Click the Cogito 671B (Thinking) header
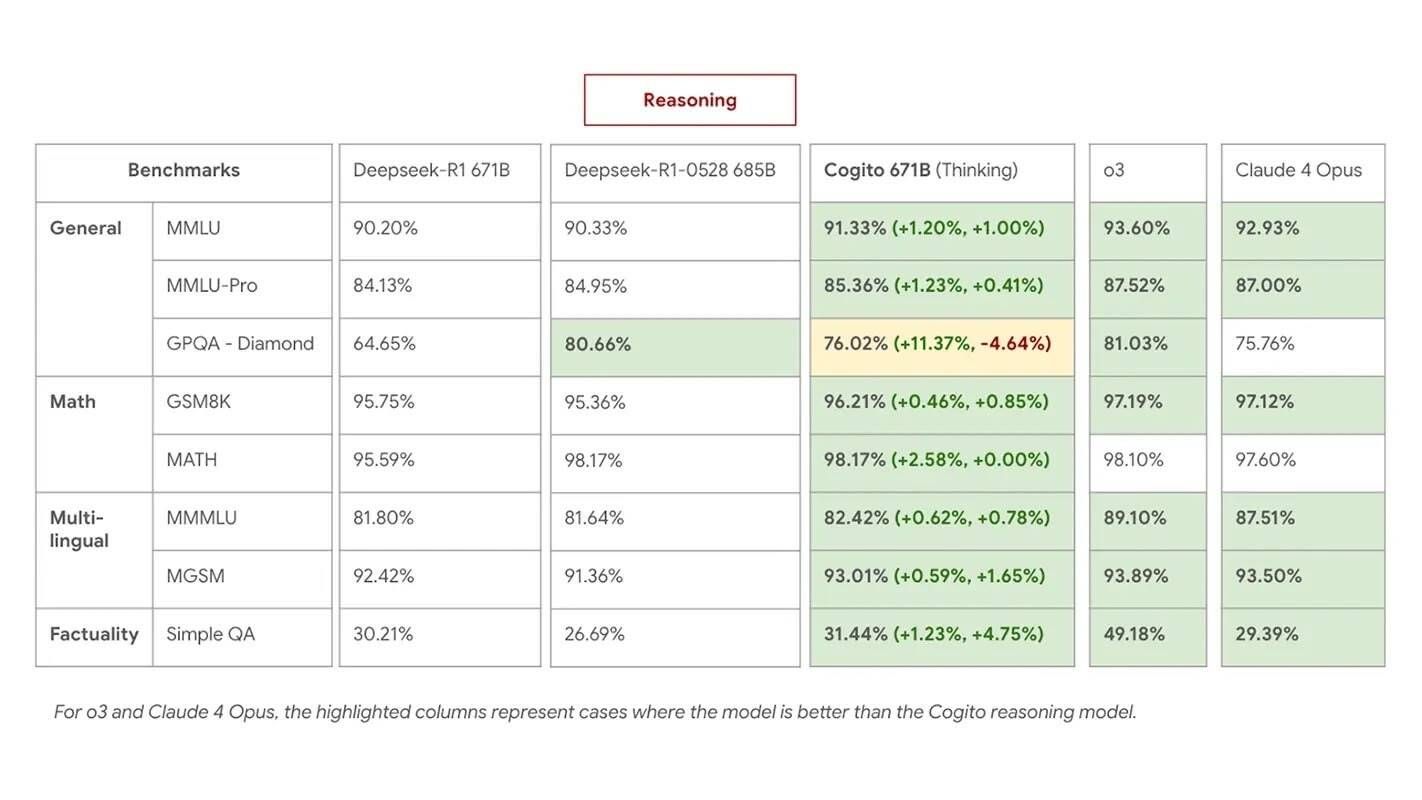Image resolution: width=1422 pixels, height=800 pixels. tap(941, 171)
